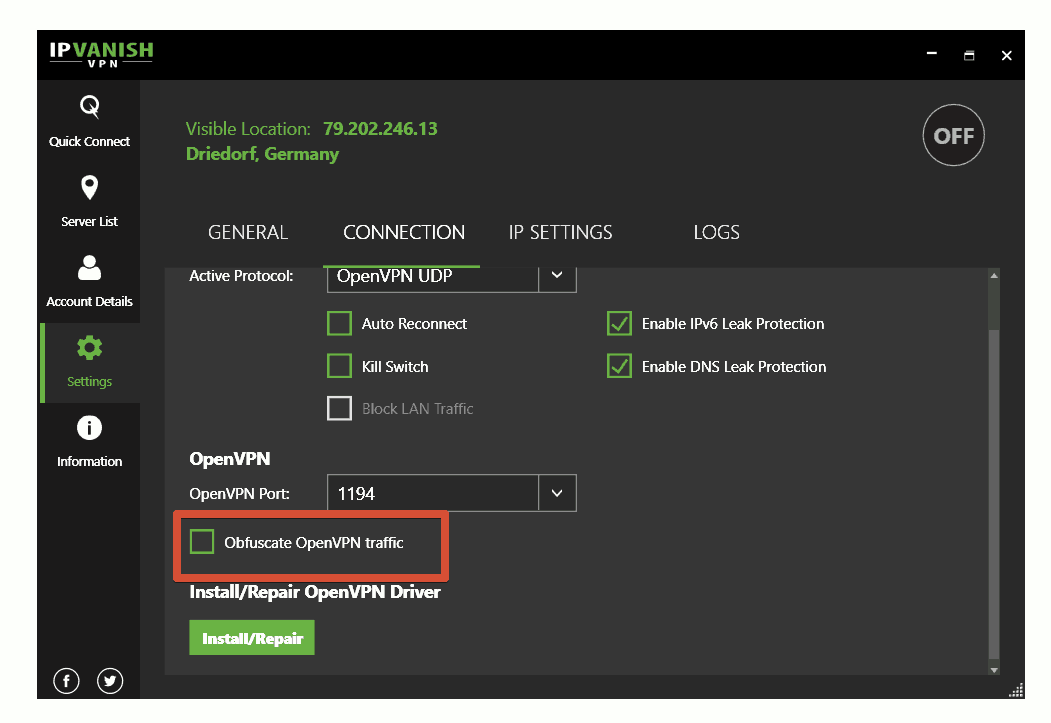1051x723 pixels.
Task: Click the IPVanish VPN logo
Action: pos(101,54)
